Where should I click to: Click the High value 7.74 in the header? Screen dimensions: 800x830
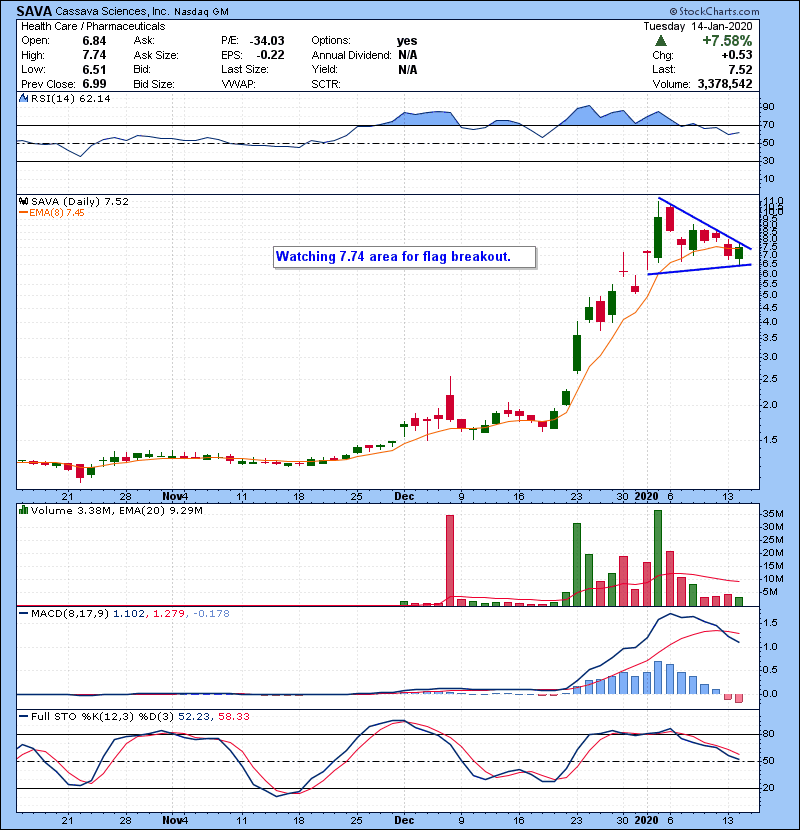(x=94, y=55)
